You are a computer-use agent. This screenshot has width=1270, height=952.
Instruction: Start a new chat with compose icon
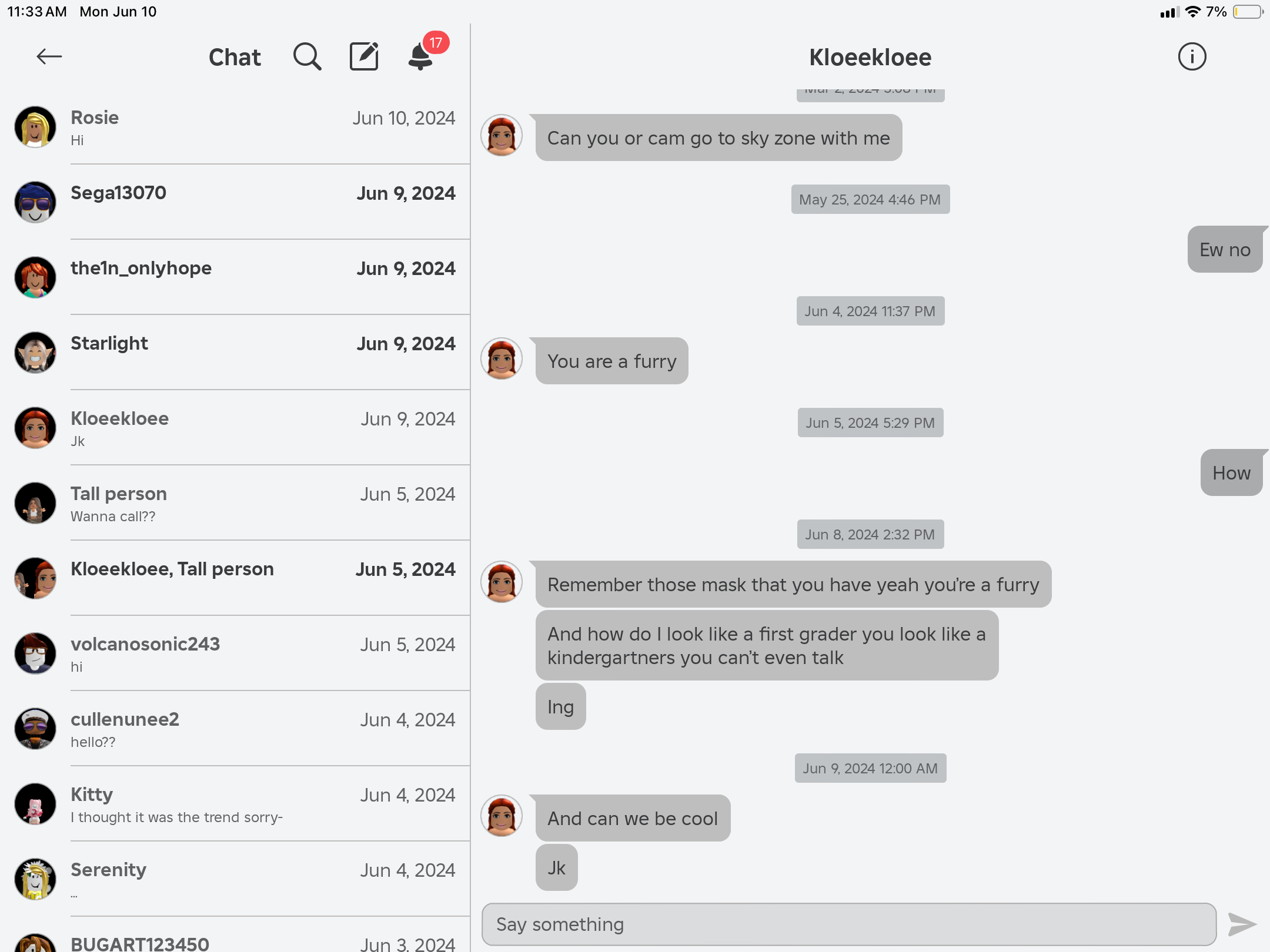coord(364,56)
